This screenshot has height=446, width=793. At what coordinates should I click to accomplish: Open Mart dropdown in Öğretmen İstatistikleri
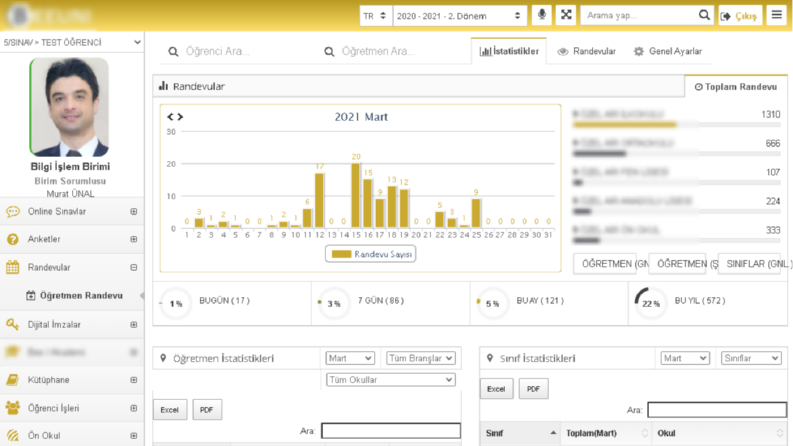click(350, 358)
